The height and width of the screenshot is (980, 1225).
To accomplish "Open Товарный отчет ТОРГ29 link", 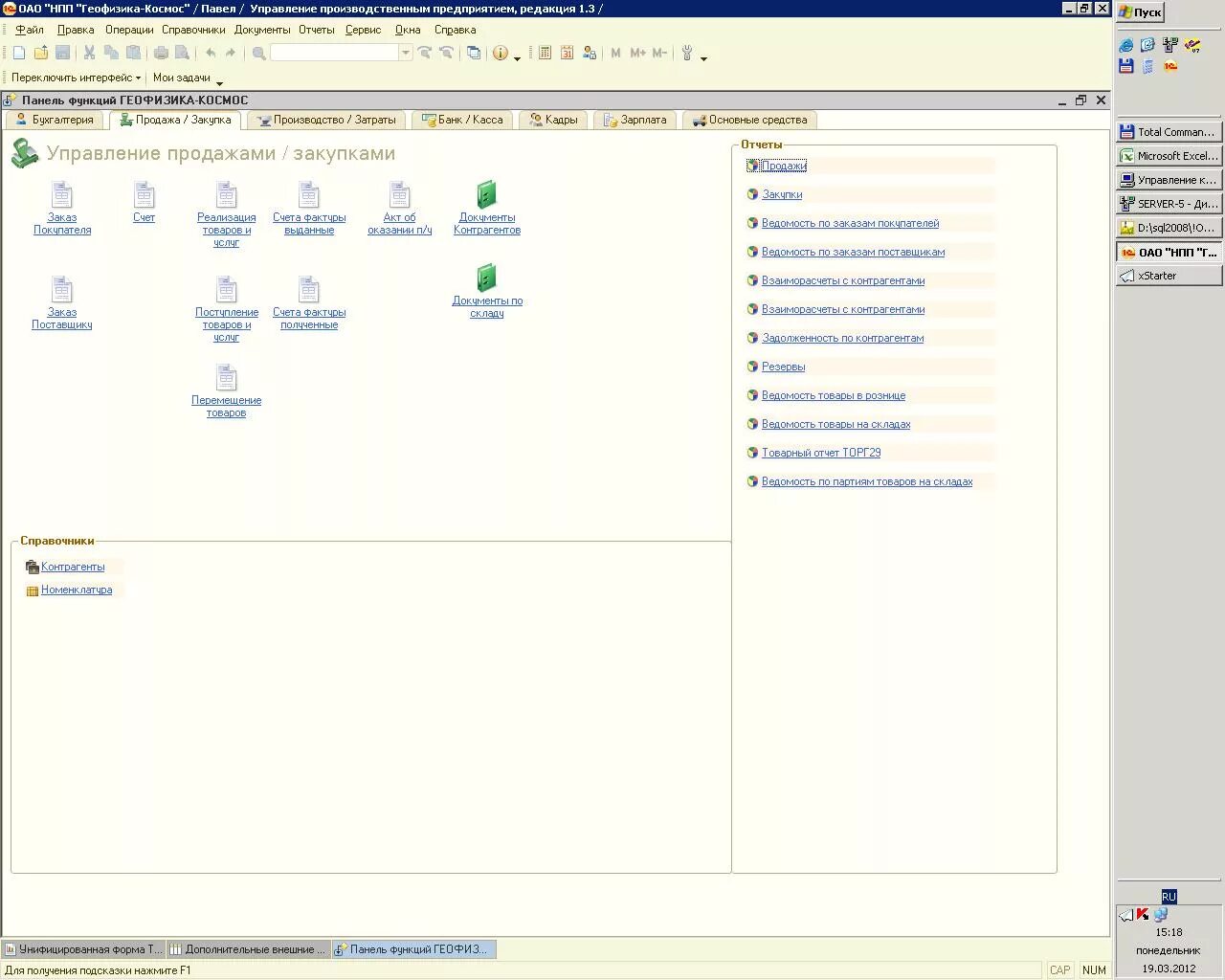I will click(x=821, y=453).
